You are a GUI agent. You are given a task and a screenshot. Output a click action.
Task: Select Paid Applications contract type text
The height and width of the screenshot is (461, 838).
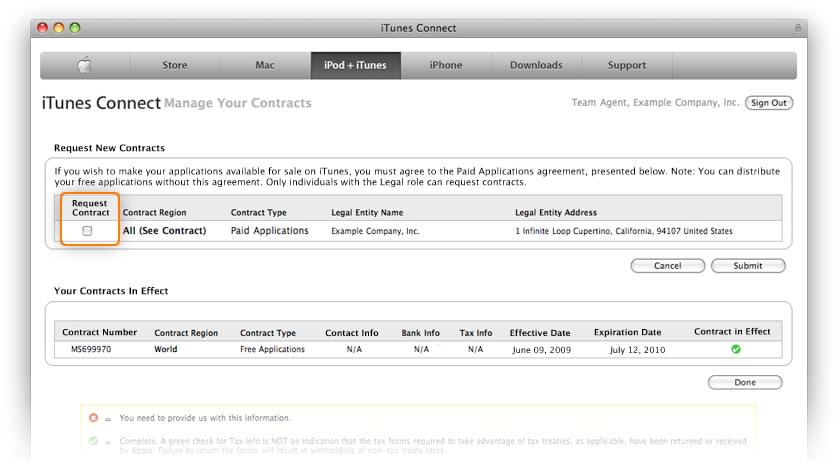pos(269,231)
